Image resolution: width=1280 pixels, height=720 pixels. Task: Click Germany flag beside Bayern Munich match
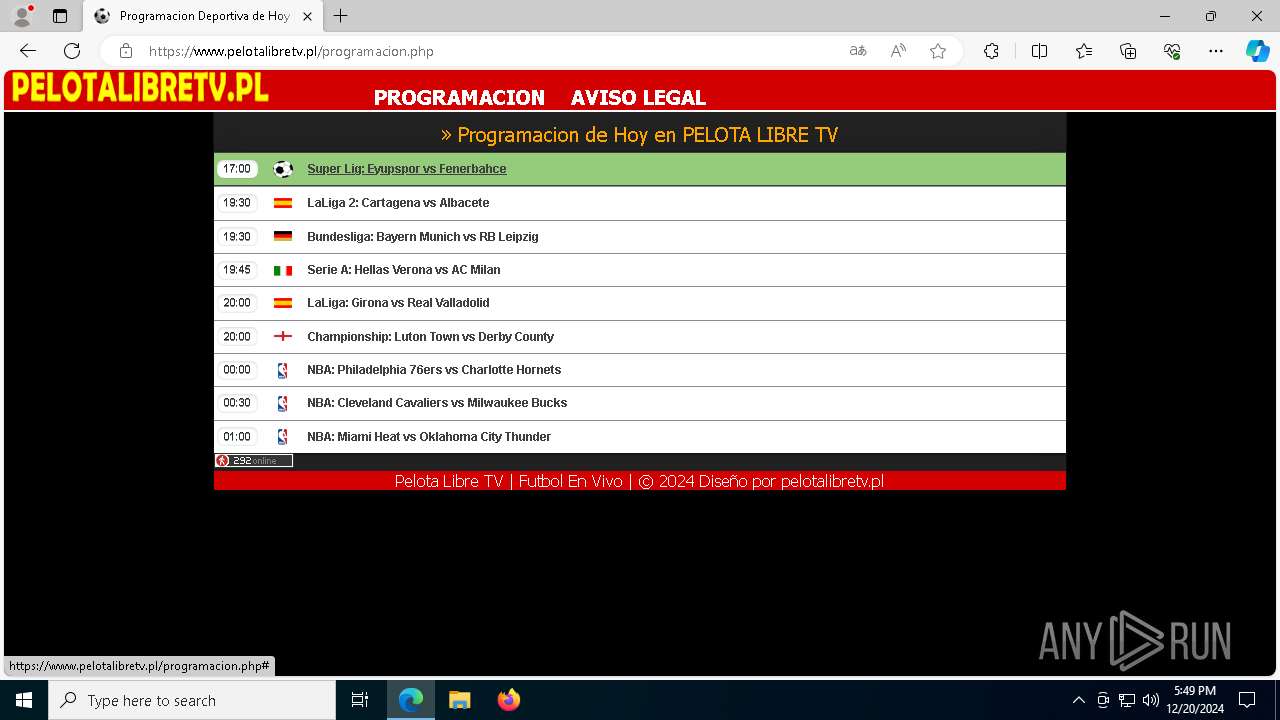coord(283,237)
